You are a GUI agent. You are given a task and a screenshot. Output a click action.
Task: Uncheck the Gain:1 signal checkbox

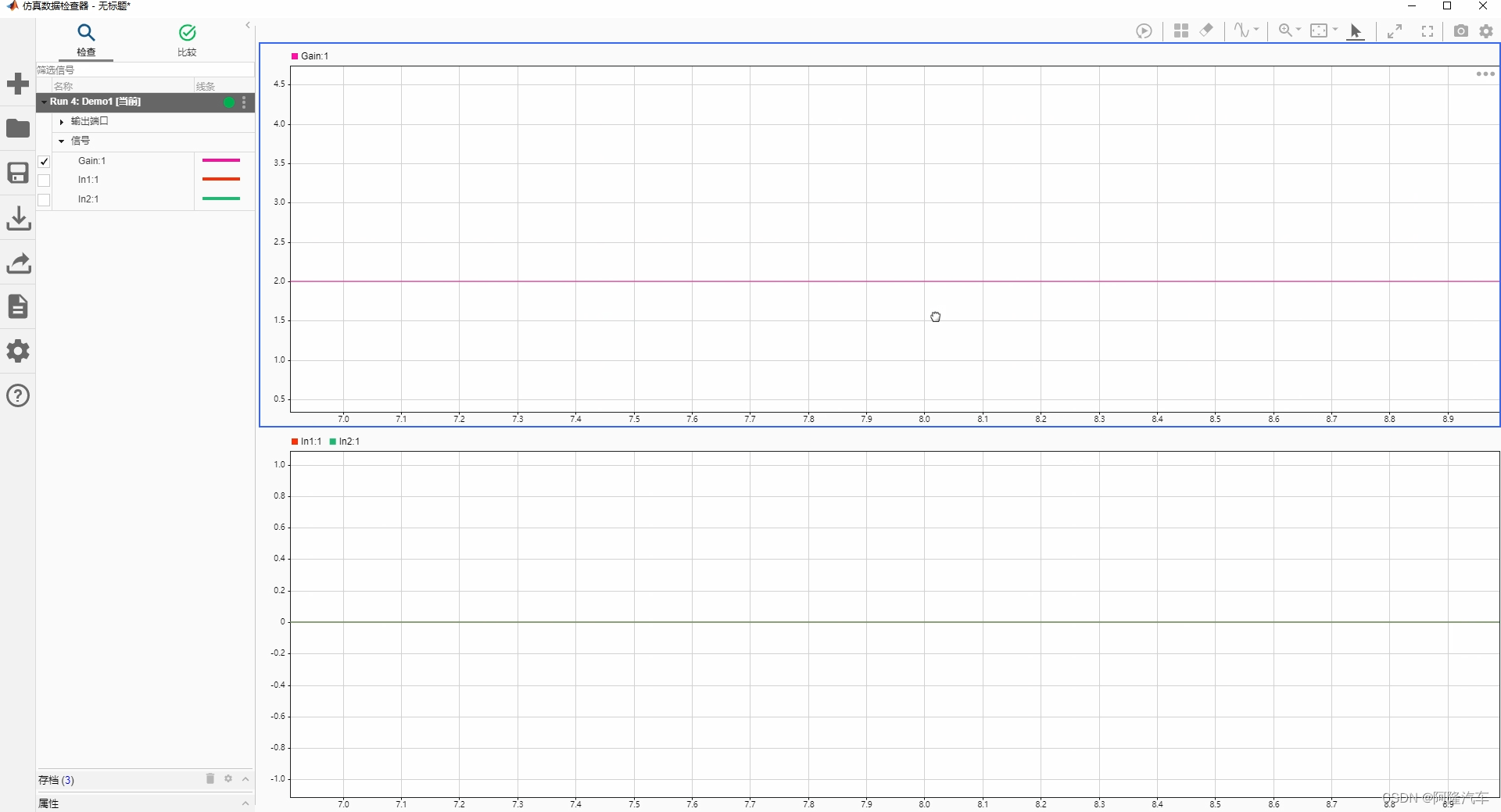point(45,162)
